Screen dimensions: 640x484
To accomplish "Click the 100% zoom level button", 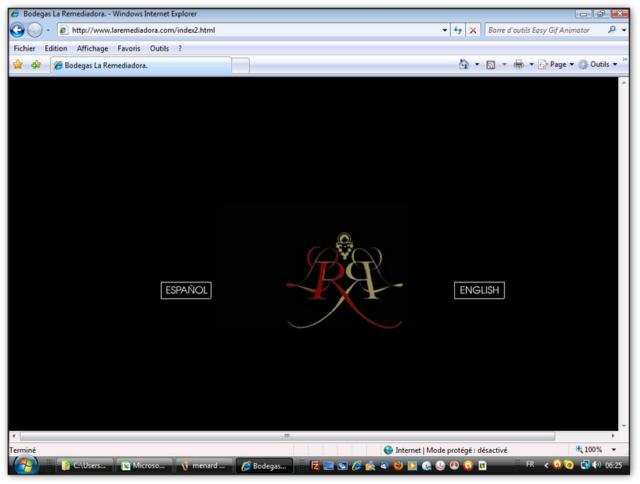I will [589, 450].
